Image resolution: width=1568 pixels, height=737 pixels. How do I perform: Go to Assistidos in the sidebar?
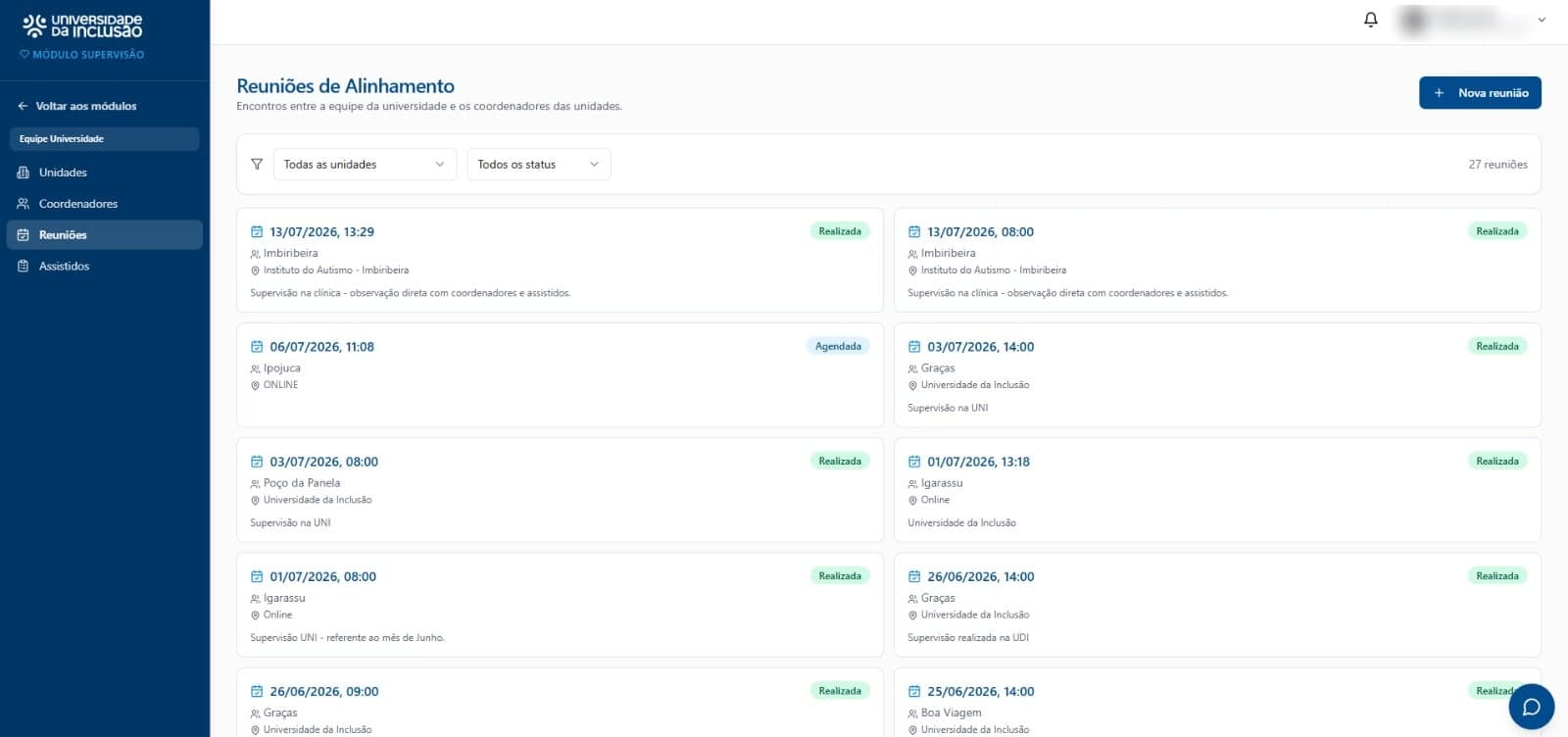point(104,267)
